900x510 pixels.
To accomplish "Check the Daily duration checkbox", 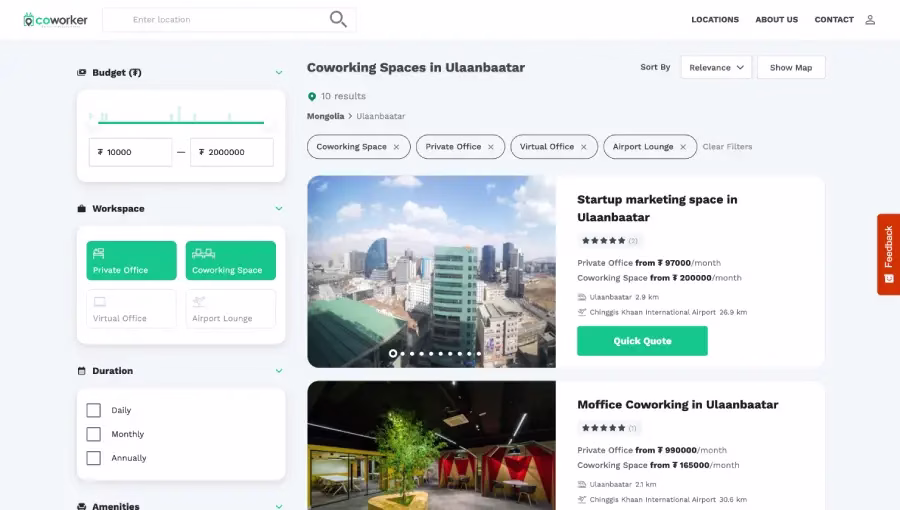I will click(x=94, y=410).
